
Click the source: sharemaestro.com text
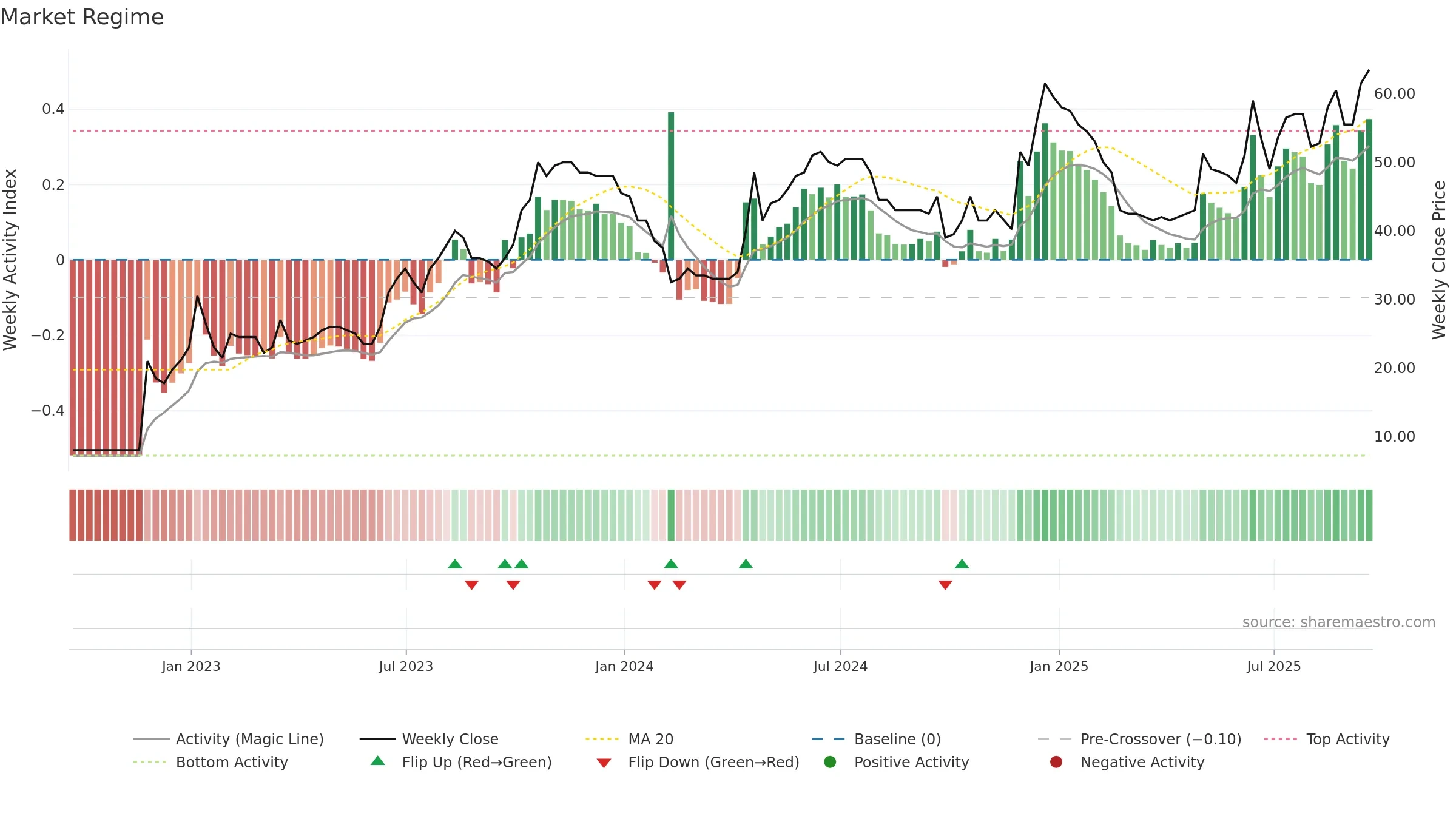(1338, 622)
